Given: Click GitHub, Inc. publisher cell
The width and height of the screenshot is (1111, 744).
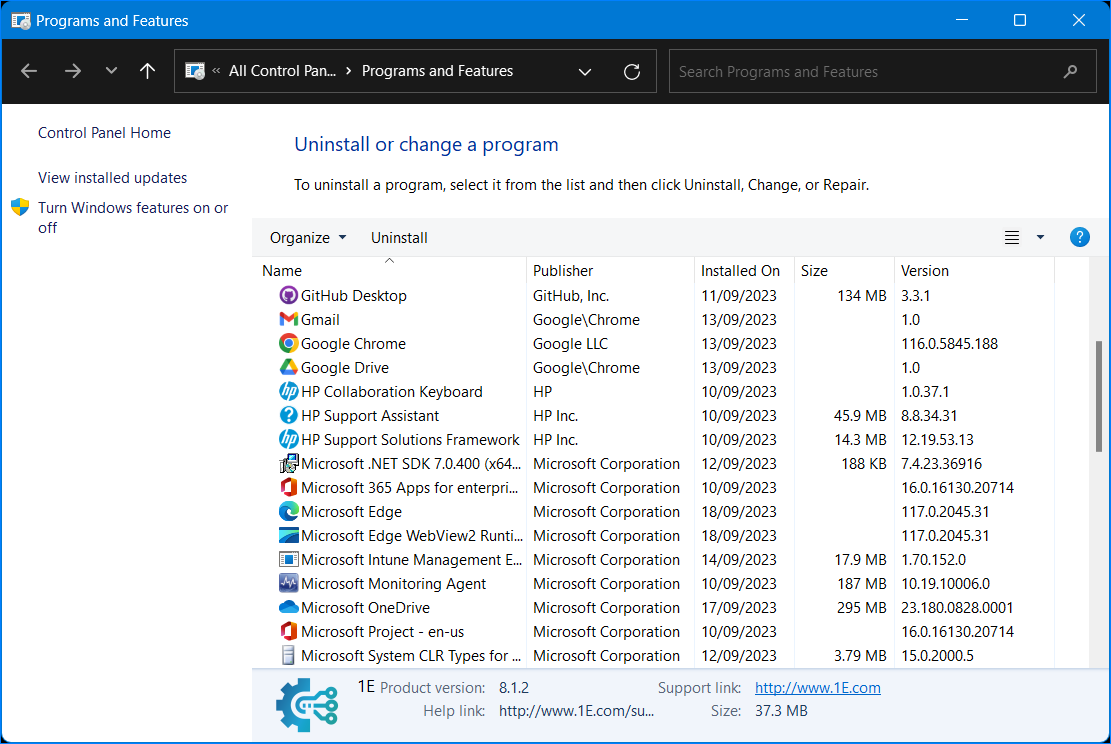Looking at the screenshot, I should tap(570, 295).
